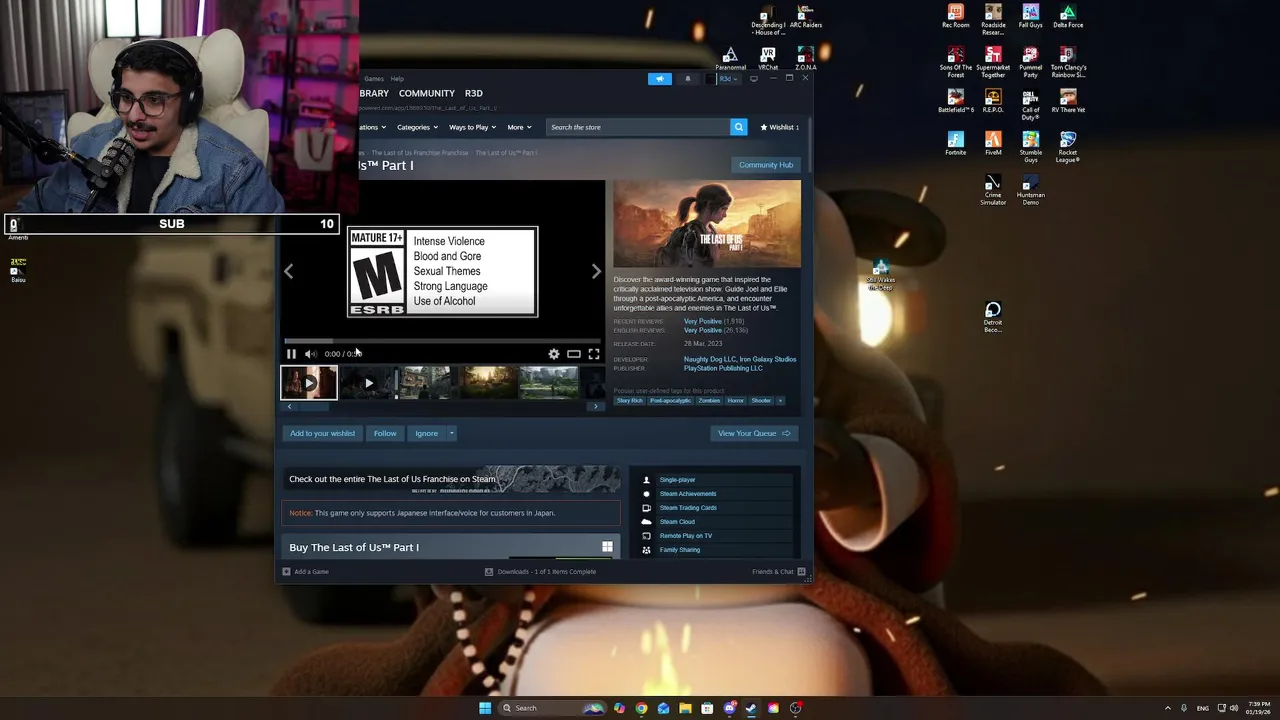This screenshot has height=720, width=1280.
Task: Expand the More store dropdown
Action: tap(518, 127)
